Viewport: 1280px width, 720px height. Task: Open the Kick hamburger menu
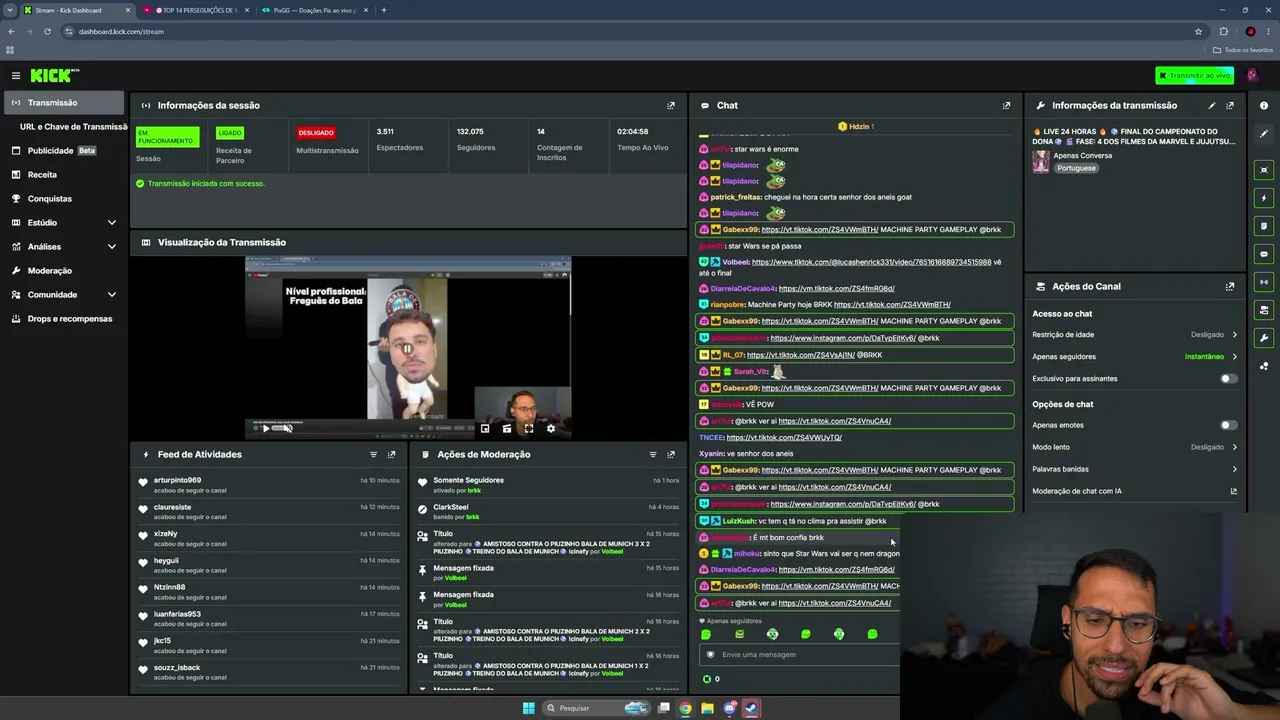(x=16, y=76)
